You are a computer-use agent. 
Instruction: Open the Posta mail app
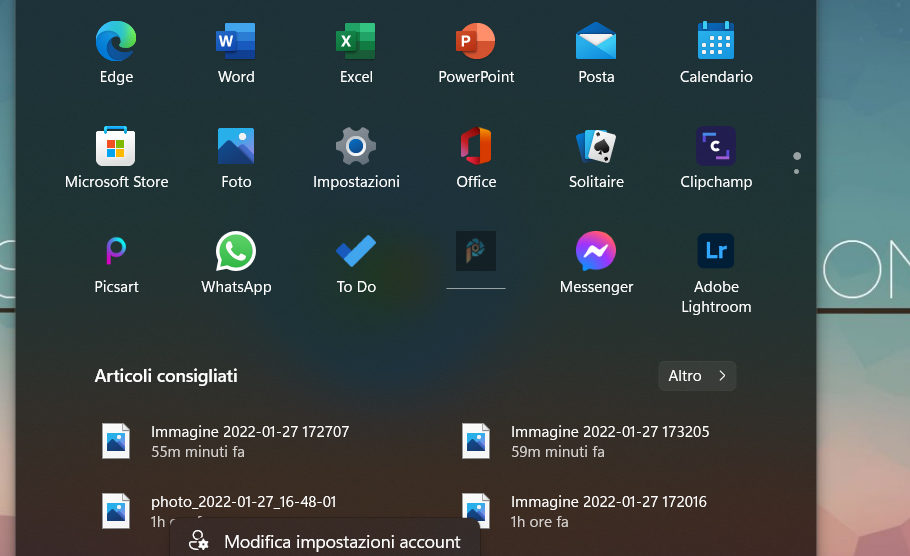click(x=596, y=52)
